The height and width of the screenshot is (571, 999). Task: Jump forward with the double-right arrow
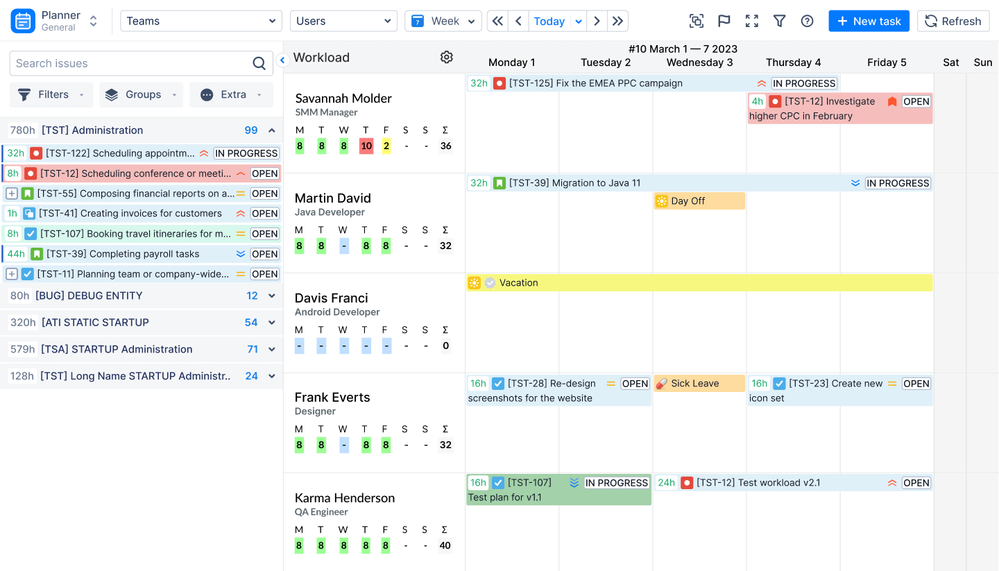[x=617, y=21]
